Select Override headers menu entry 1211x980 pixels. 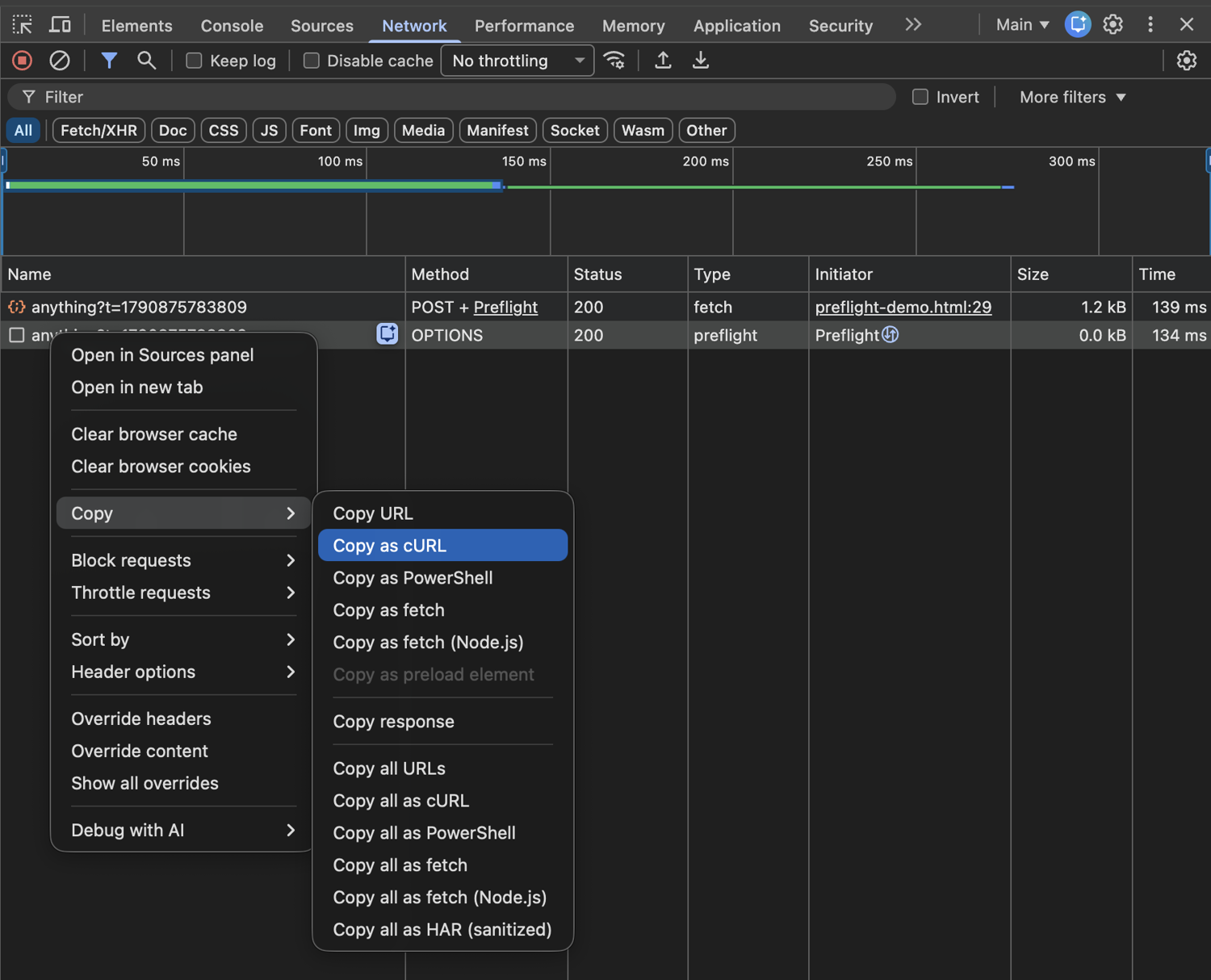coord(184,718)
